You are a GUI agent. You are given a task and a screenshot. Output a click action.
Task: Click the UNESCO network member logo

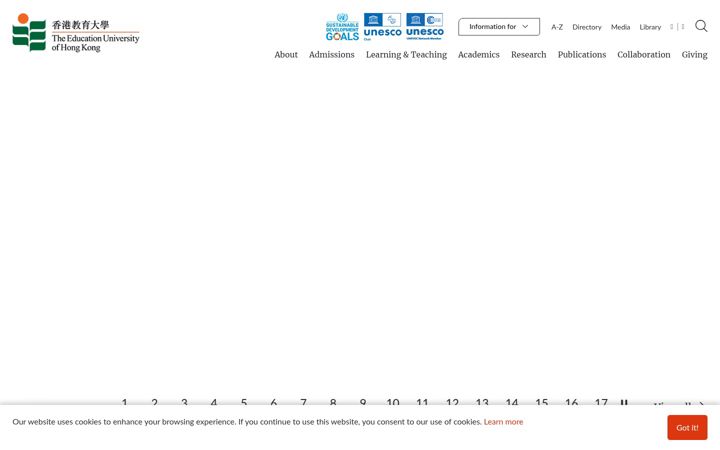tap(425, 27)
